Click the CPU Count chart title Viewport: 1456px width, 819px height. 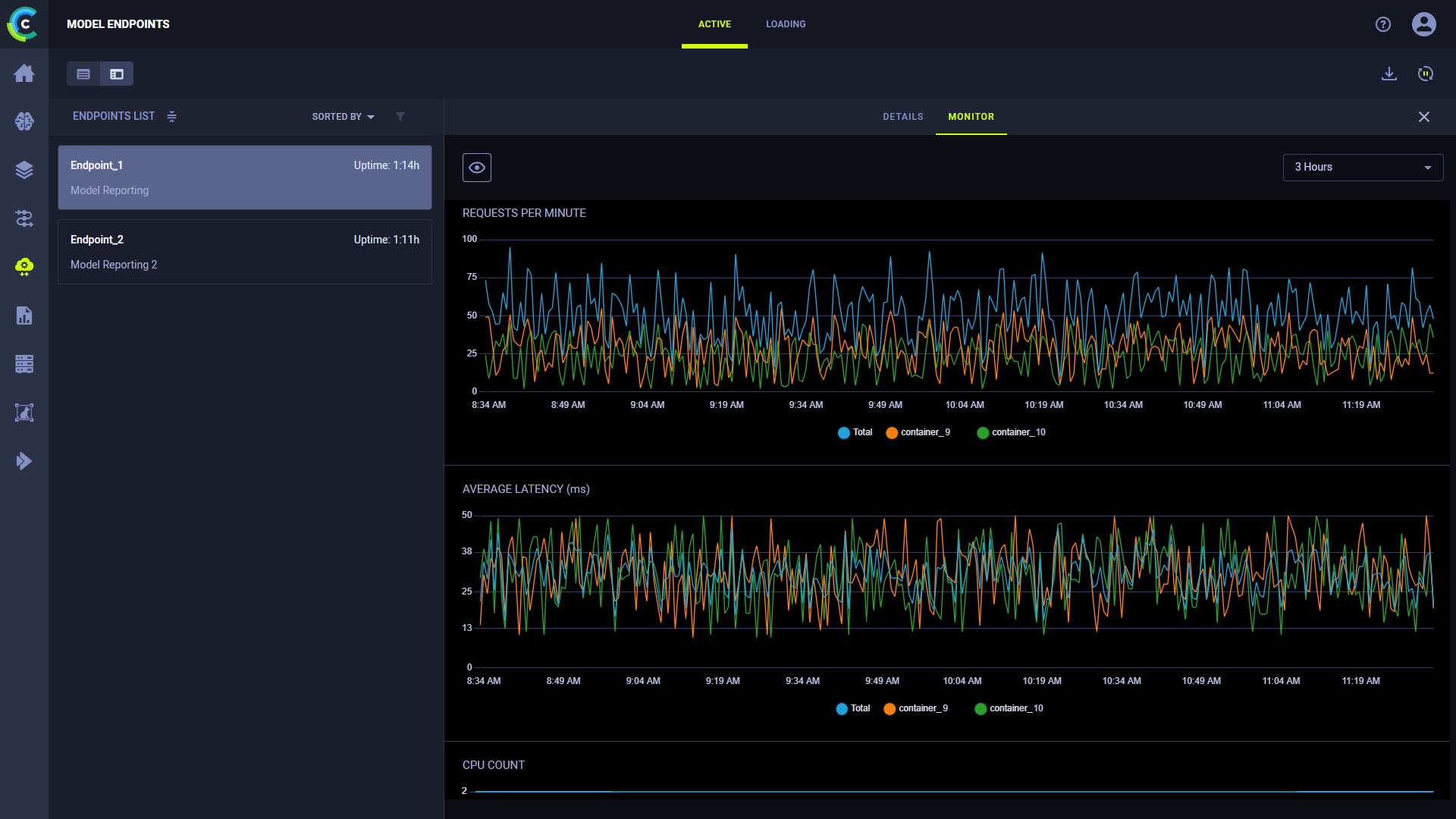pos(494,765)
